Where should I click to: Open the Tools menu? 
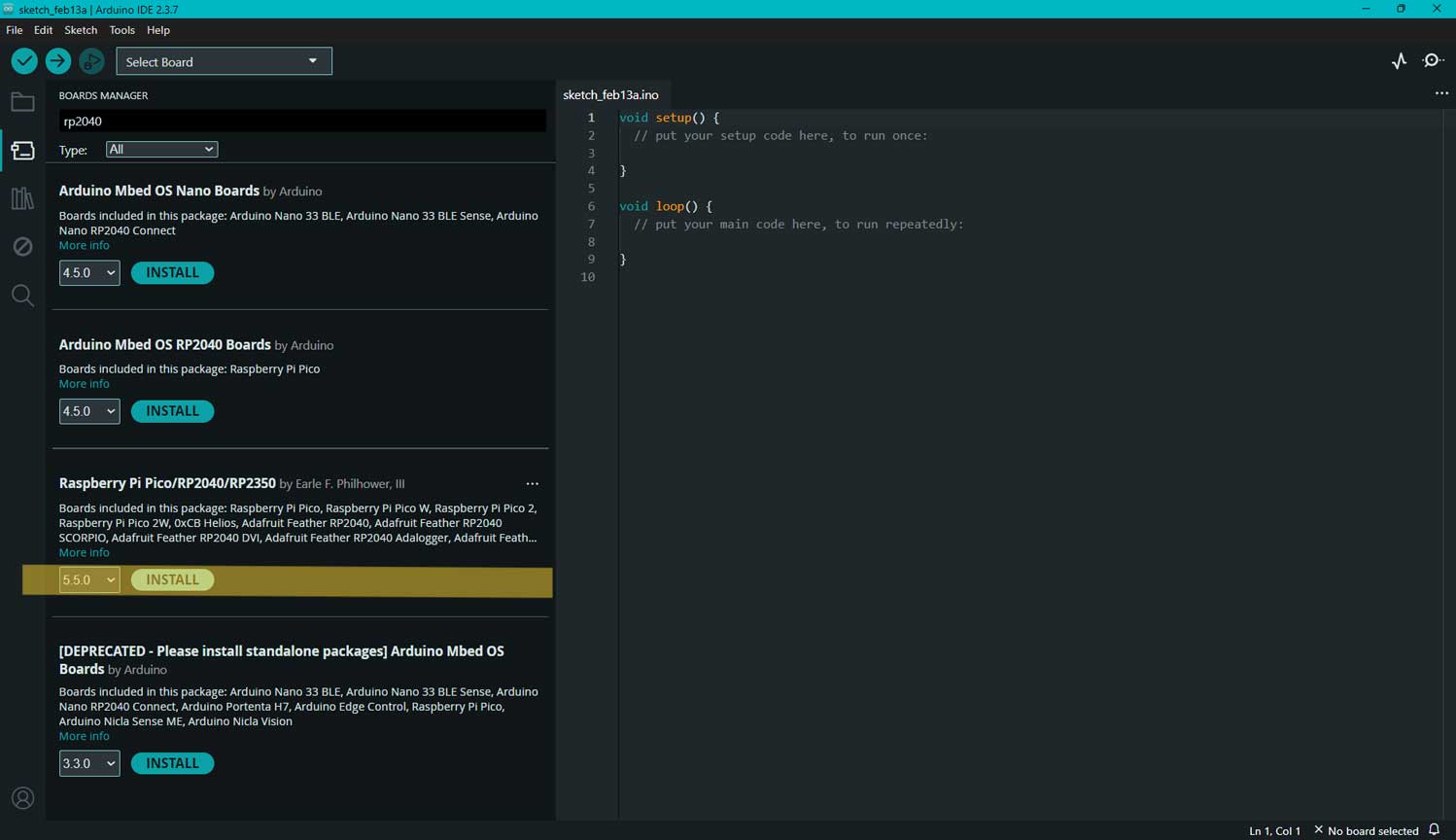coord(121,30)
